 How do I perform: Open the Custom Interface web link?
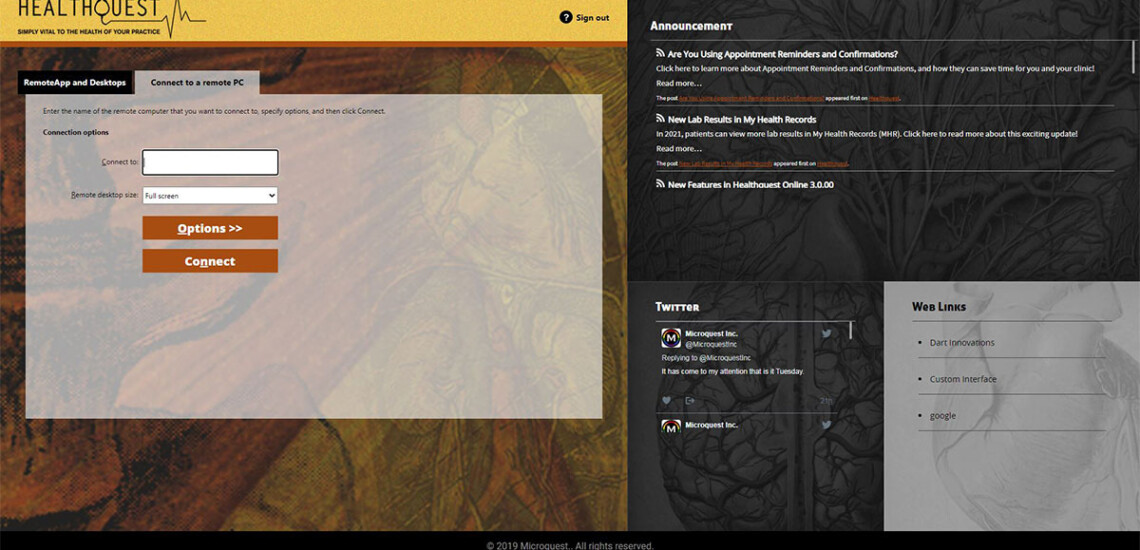pos(963,379)
